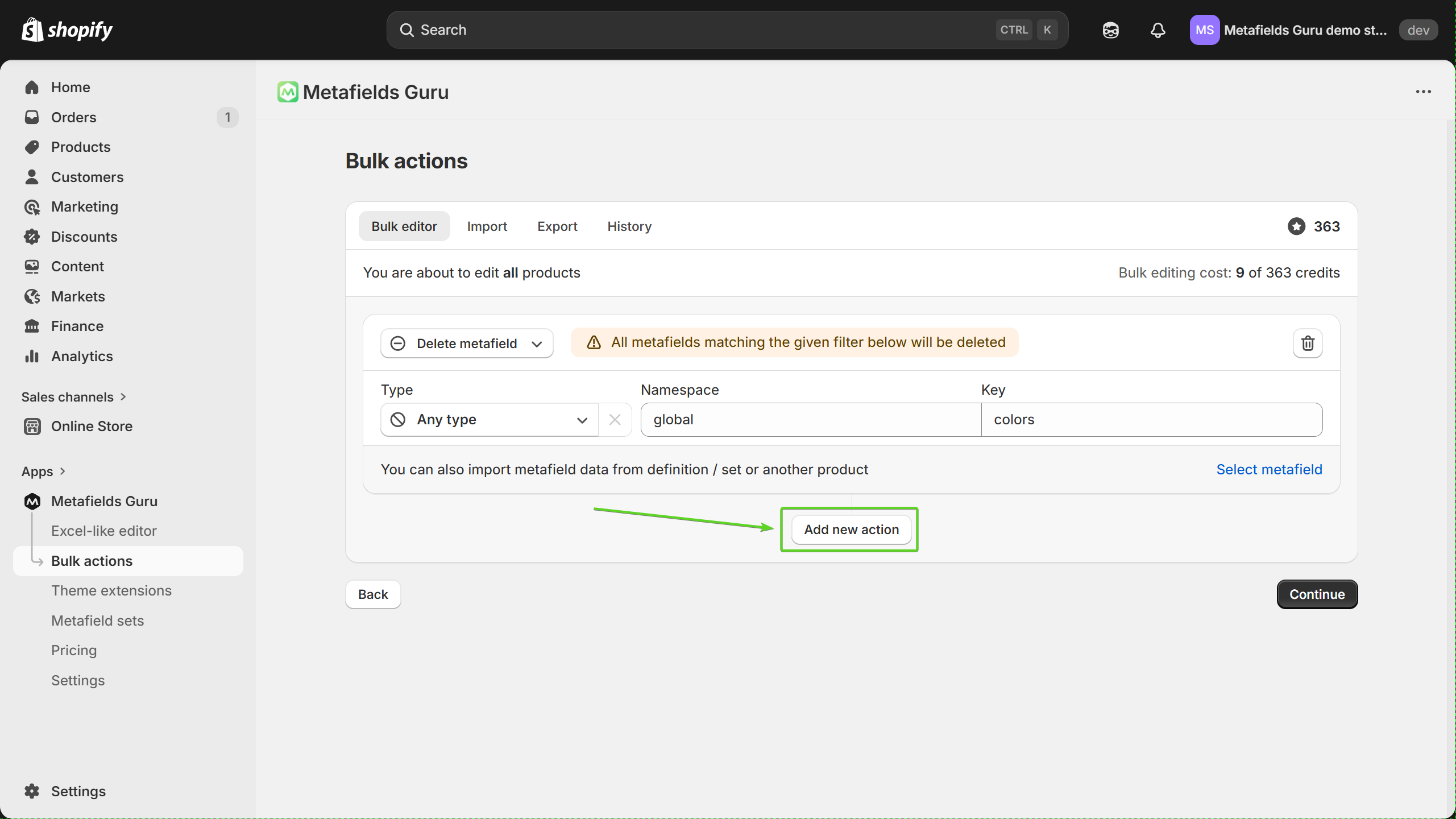Image resolution: width=1456 pixels, height=819 pixels.
Task: Expand the Apps section chevron
Action: tap(63, 471)
